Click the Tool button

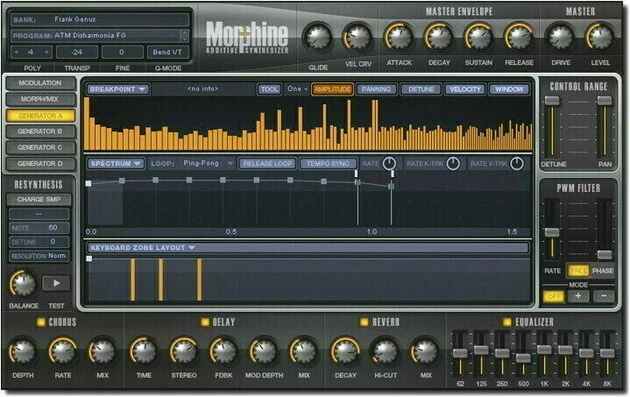tap(269, 89)
